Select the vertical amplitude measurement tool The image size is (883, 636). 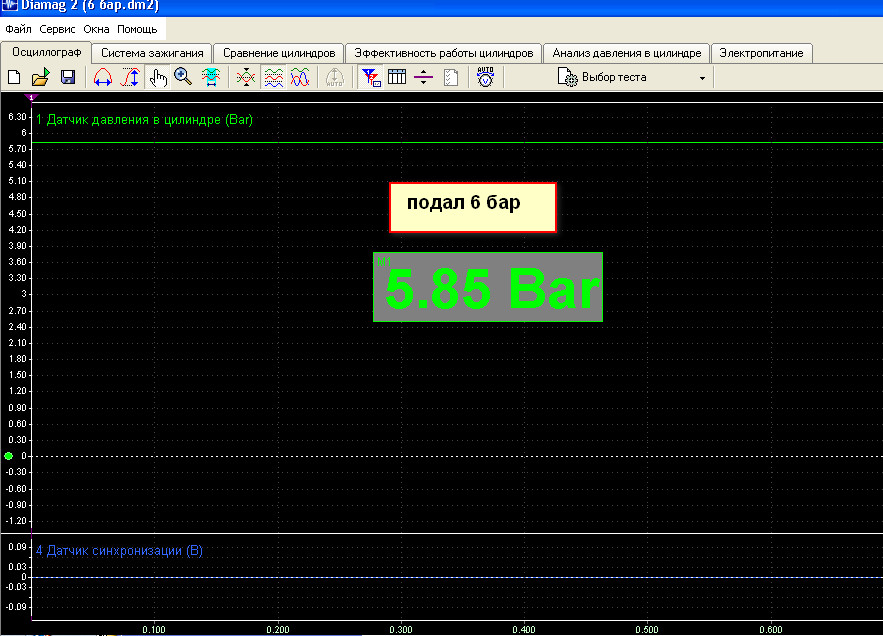pos(130,77)
